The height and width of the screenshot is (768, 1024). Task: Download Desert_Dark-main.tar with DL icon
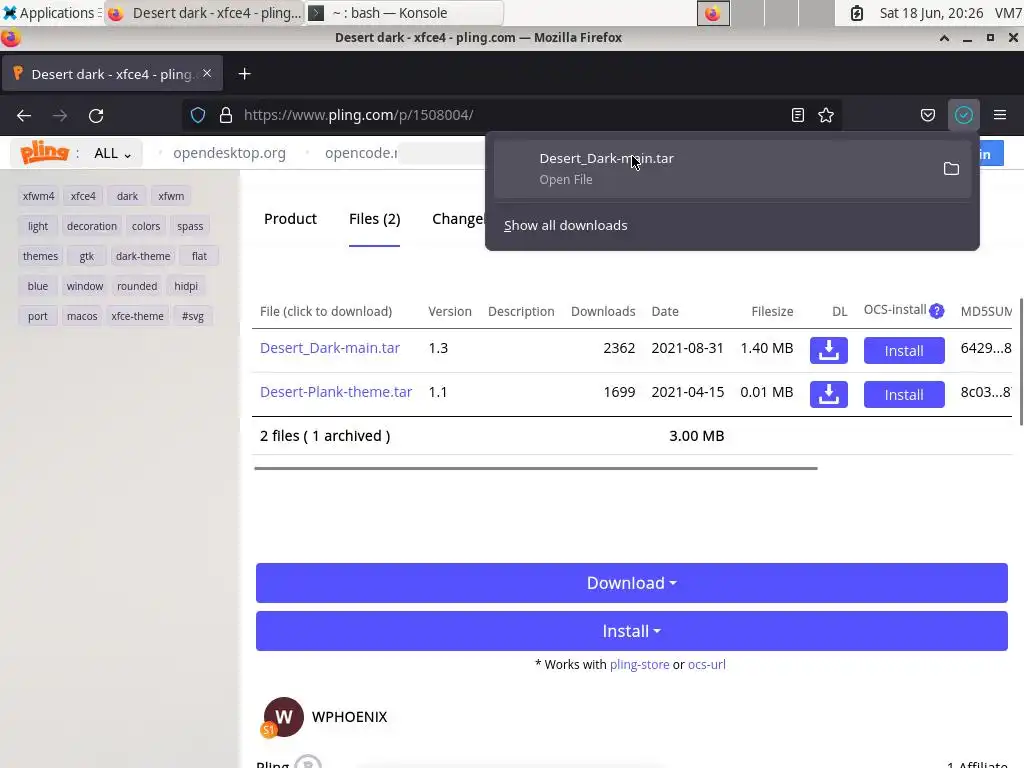pyautogui.click(x=829, y=350)
